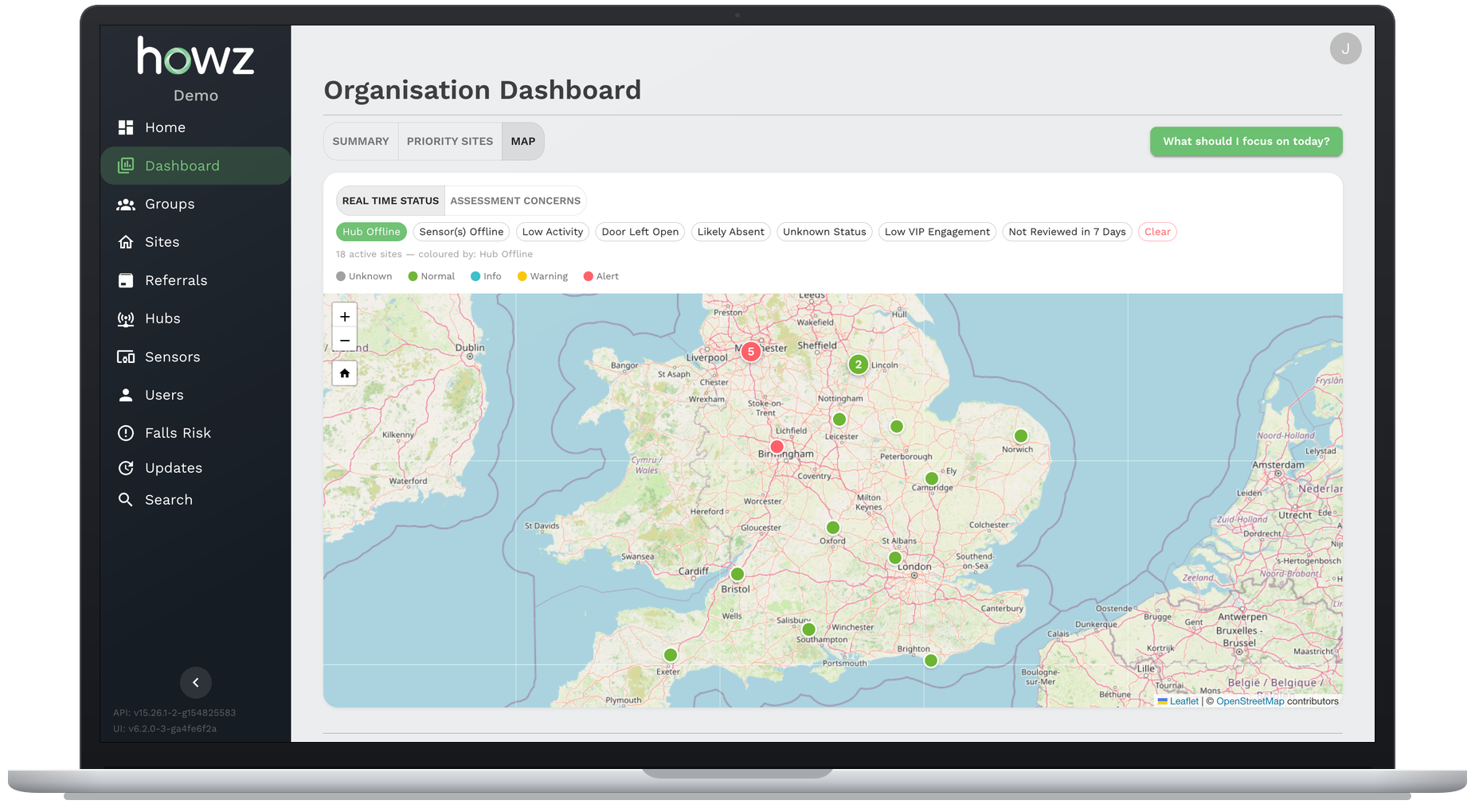Click the red cluster marker showing 5
Viewport: 1475px width, 812px height.
[750, 351]
